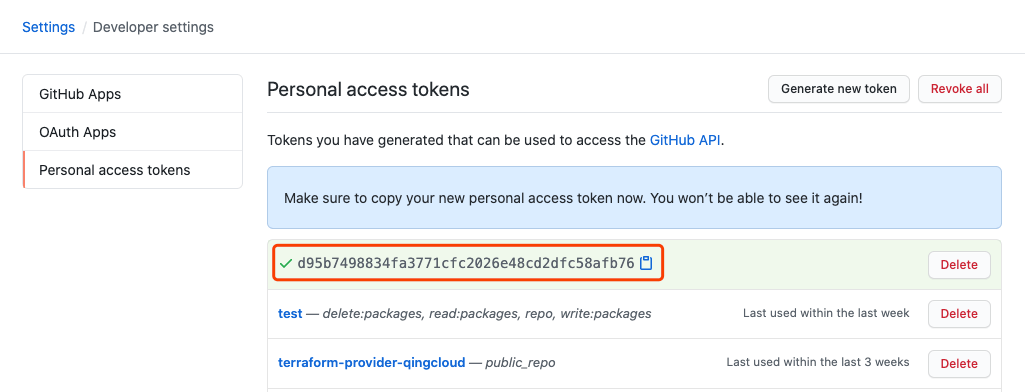The width and height of the screenshot is (1025, 392).
Task: Open the test token link
Action: (290, 314)
